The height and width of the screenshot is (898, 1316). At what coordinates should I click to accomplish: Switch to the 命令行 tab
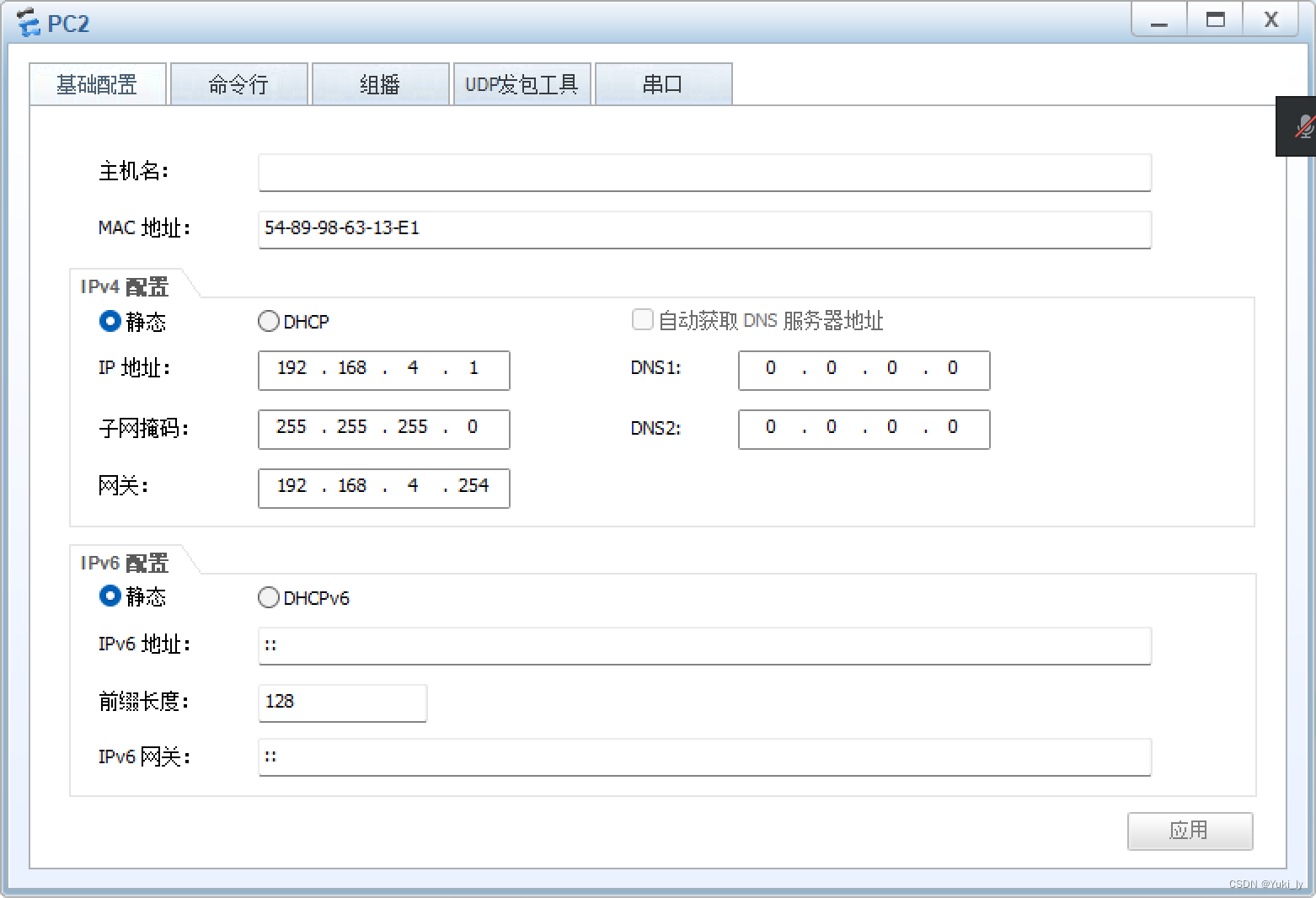tap(239, 83)
